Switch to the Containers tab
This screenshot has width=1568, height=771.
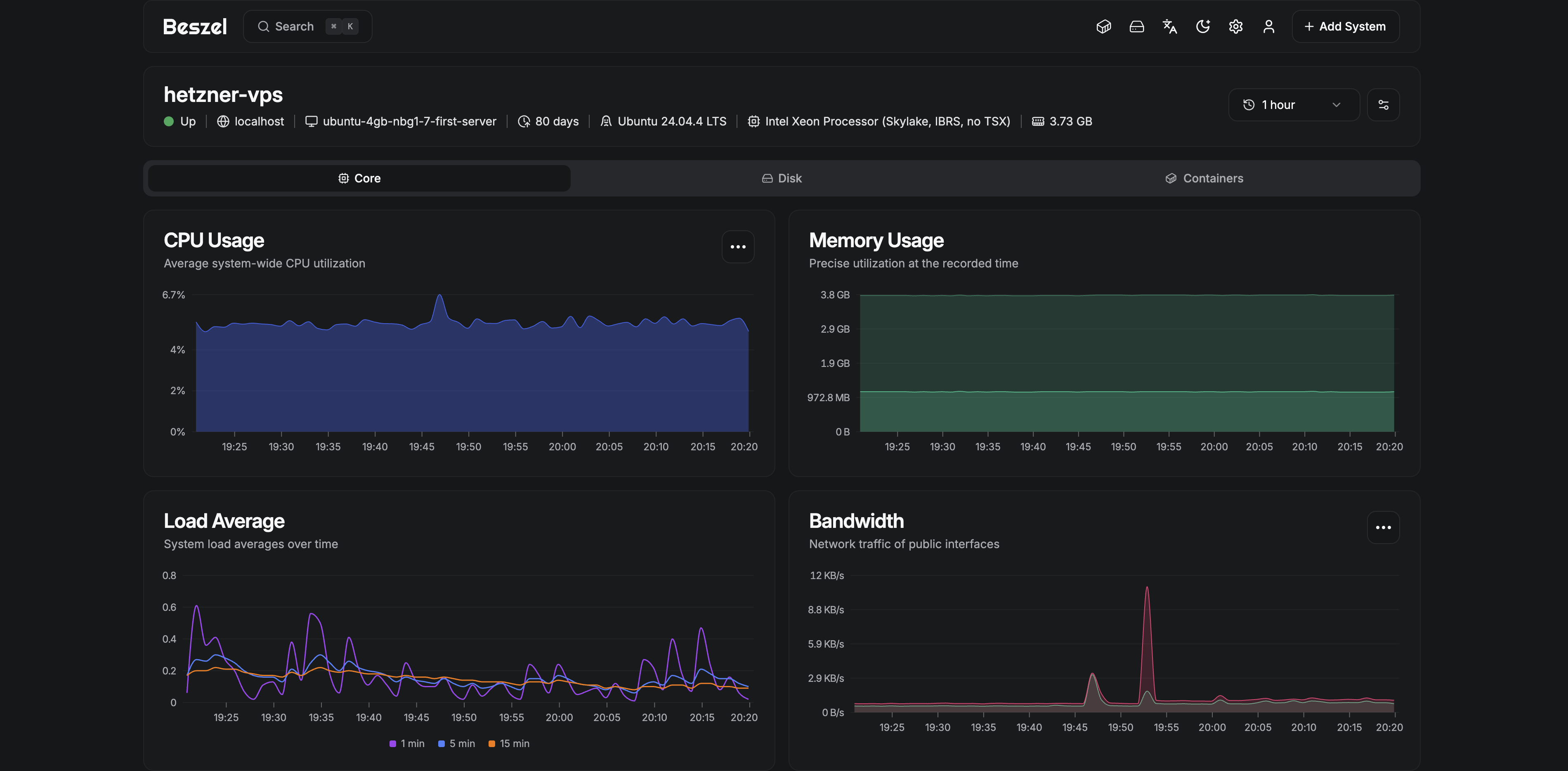pos(1204,178)
